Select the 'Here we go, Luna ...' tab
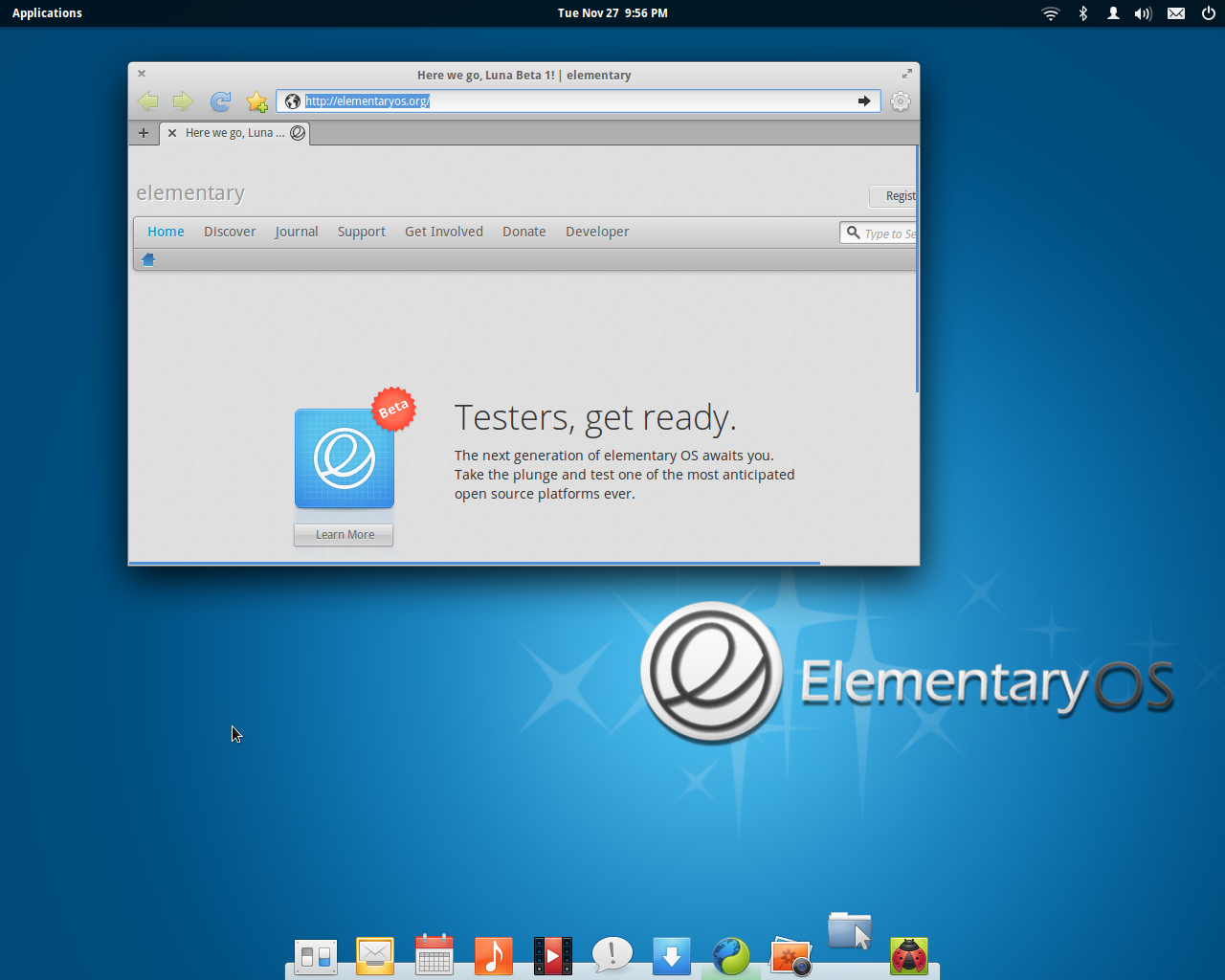Screen dimensions: 1225x980 click(234, 133)
